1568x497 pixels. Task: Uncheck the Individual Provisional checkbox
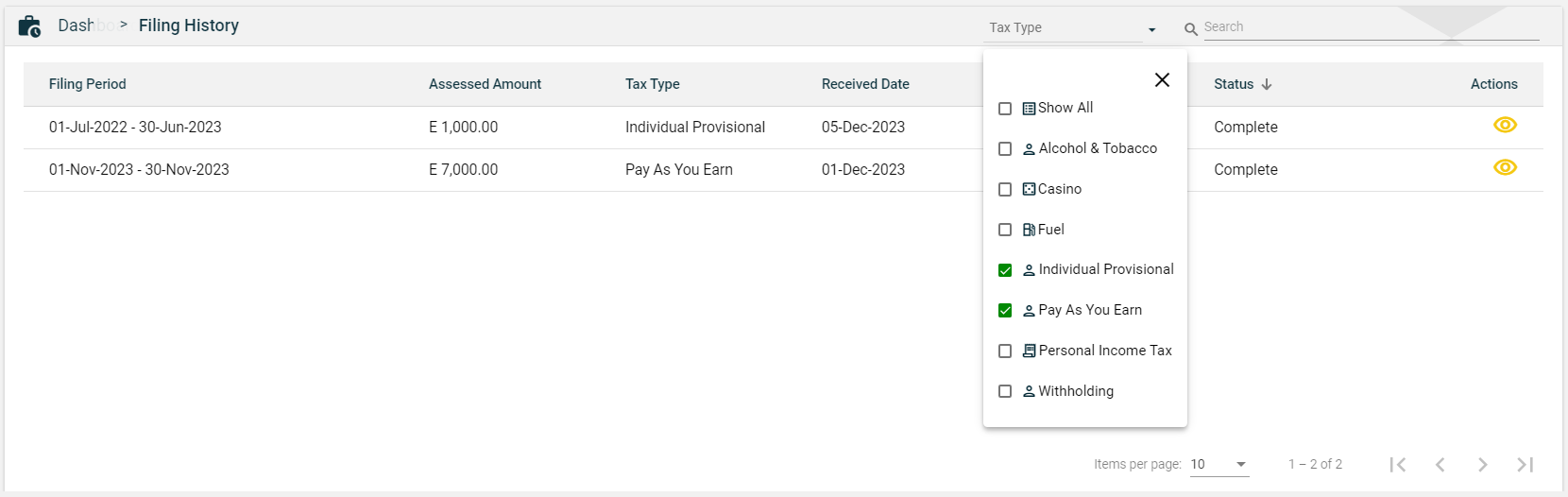(1005, 270)
